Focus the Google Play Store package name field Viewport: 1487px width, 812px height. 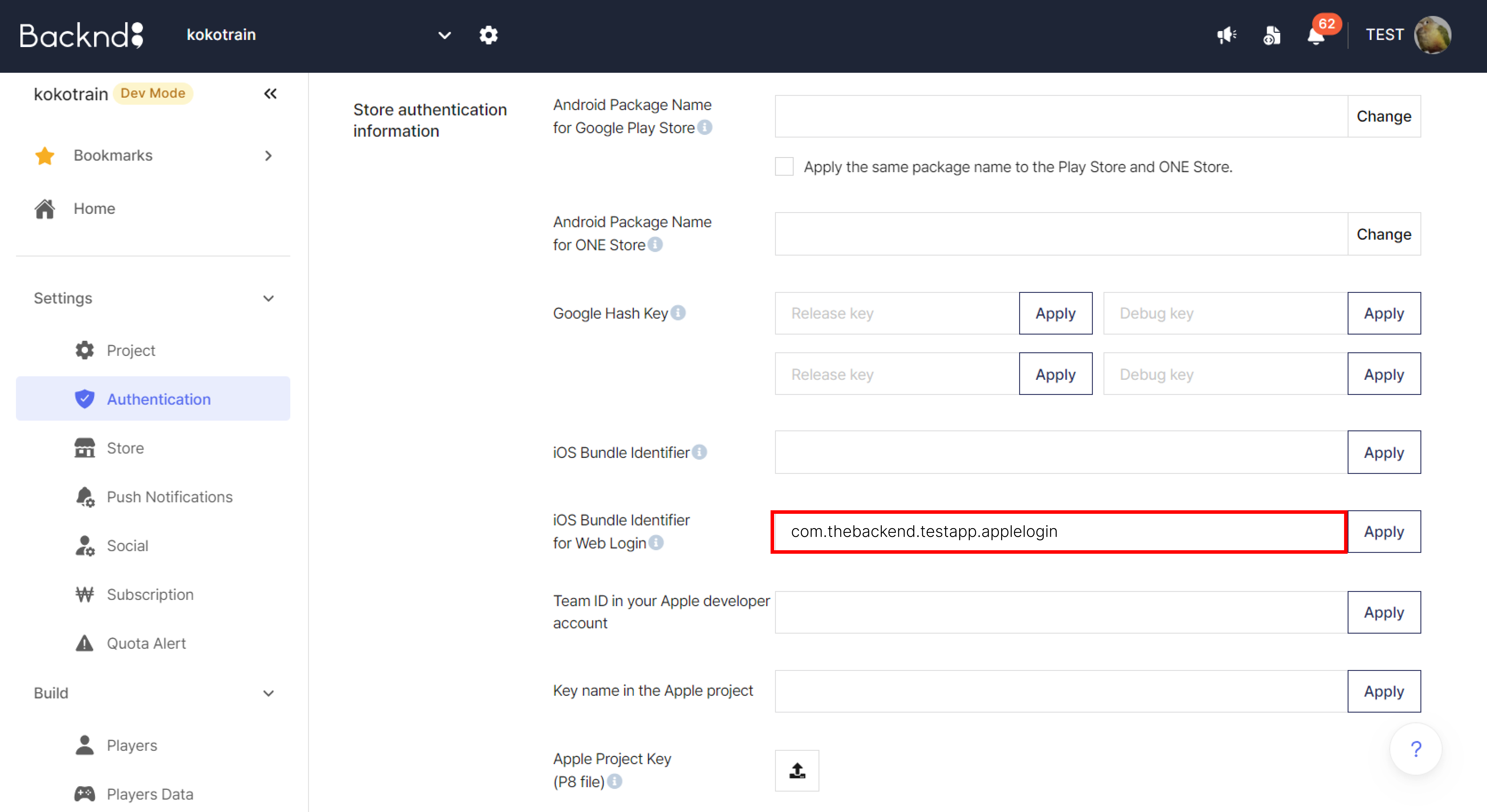1061,116
